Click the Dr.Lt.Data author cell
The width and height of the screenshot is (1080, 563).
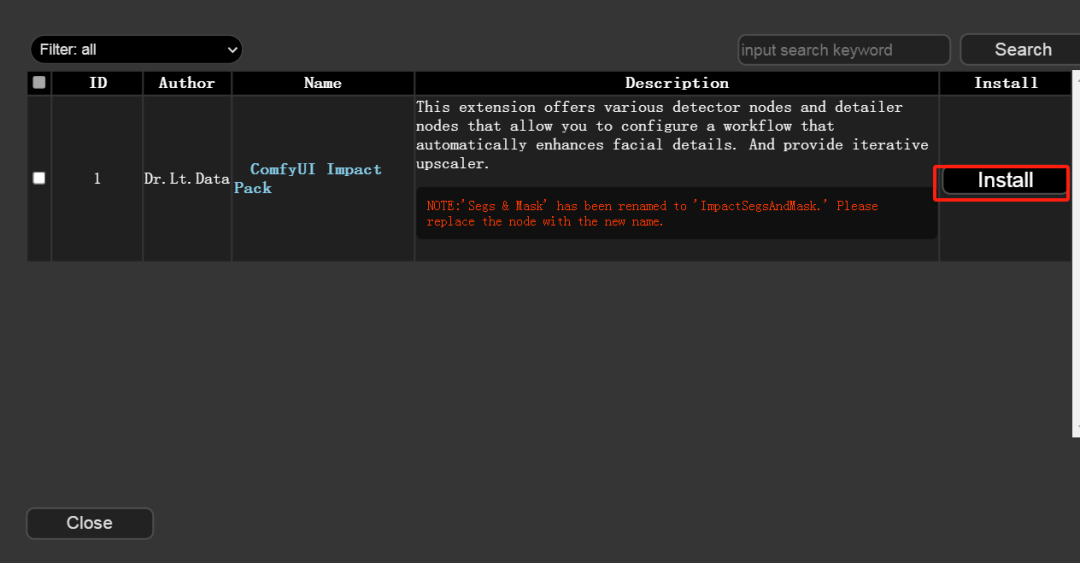tap(187, 178)
